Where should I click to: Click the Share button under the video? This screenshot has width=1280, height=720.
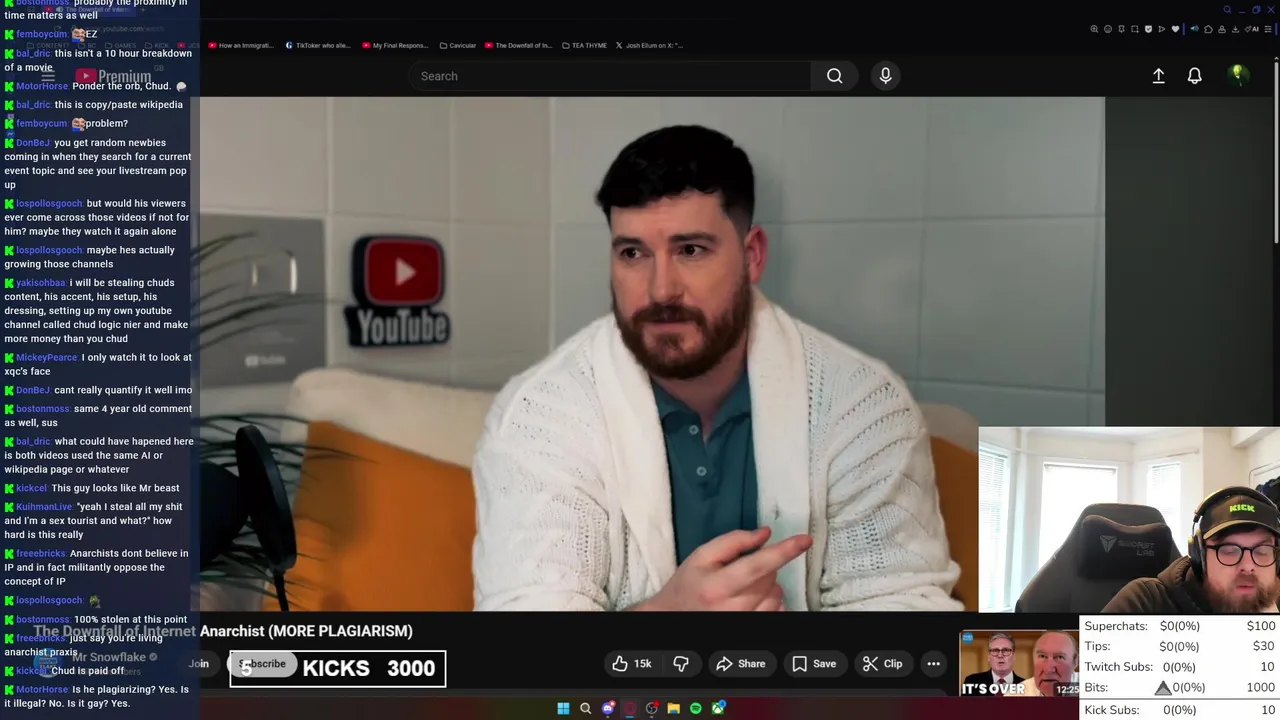(741, 664)
